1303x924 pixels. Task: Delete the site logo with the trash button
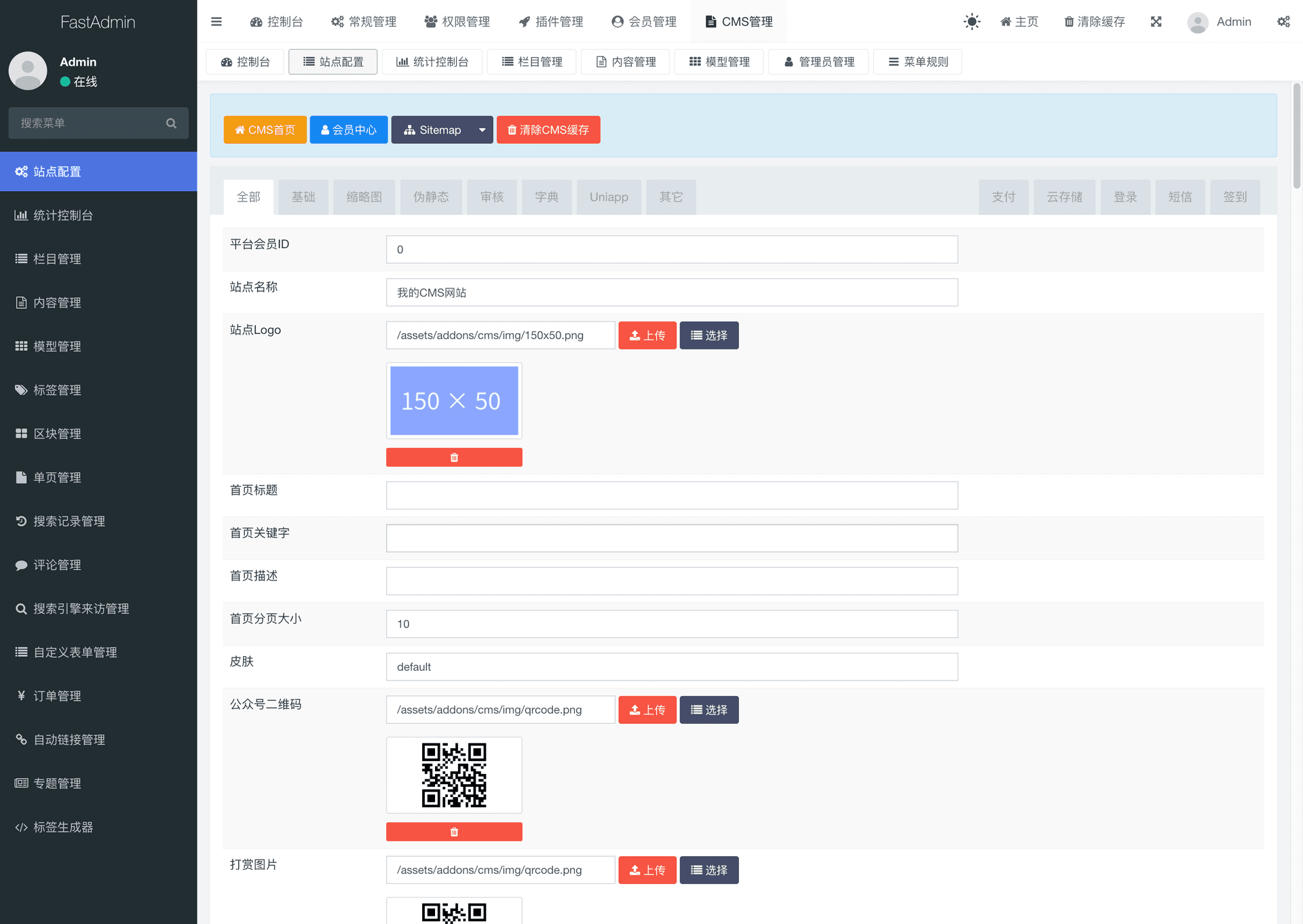click(453, 457)
